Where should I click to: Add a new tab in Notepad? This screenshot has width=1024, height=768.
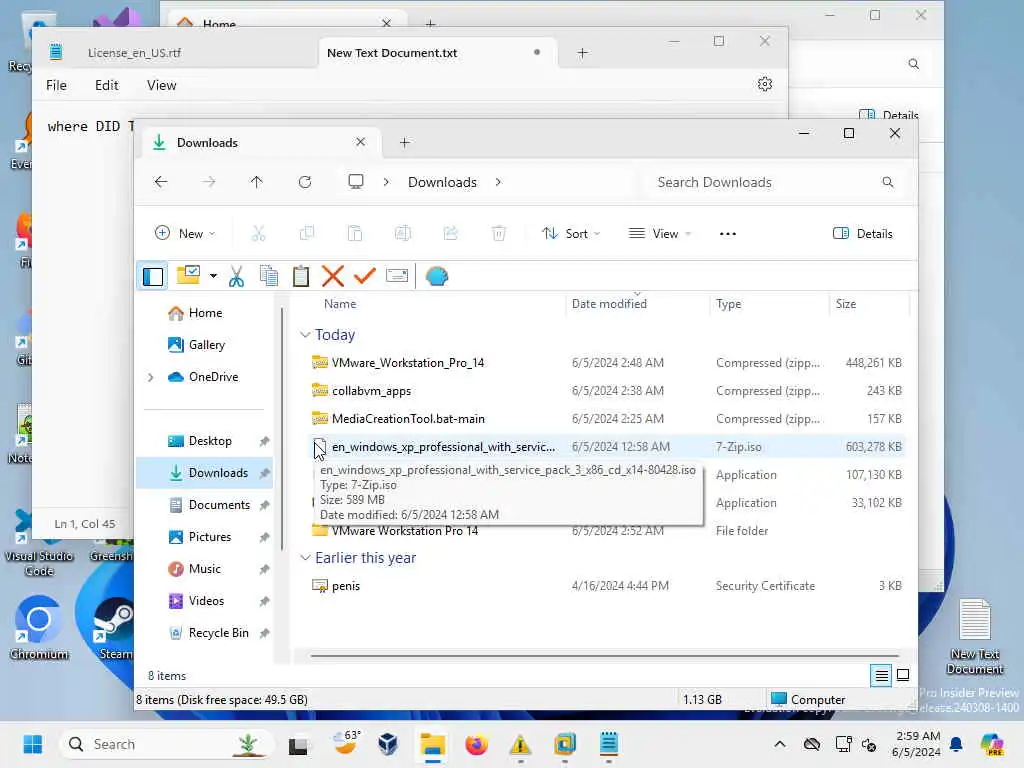pyautogui.click(x=583, y=53)
